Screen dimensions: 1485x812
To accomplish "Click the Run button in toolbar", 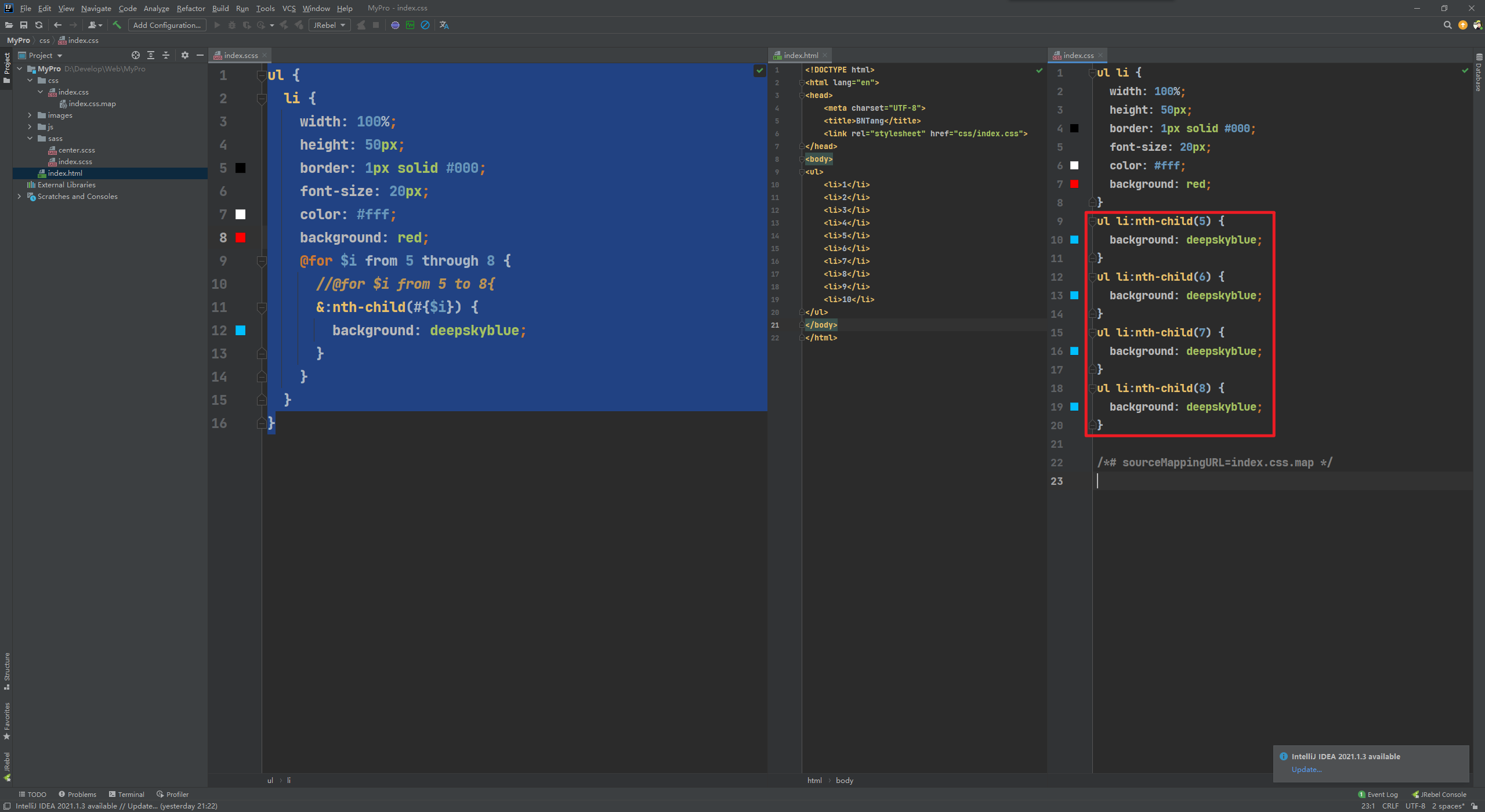I will pyautogui.click(x=216, y=25).
